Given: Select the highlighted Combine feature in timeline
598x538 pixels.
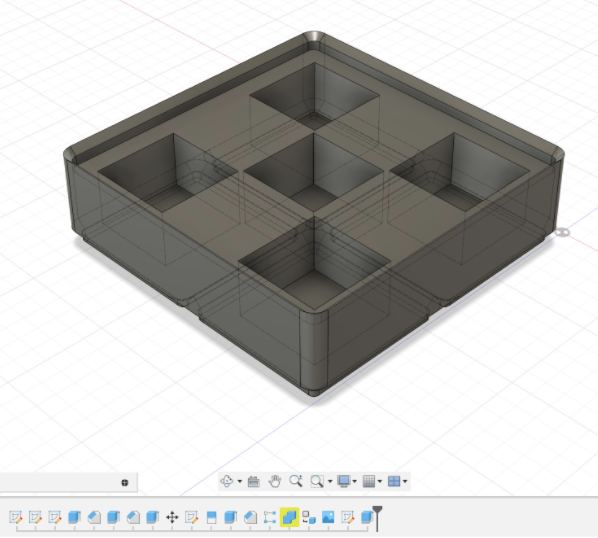Looking at the screenshot, I should click(289, 517).
